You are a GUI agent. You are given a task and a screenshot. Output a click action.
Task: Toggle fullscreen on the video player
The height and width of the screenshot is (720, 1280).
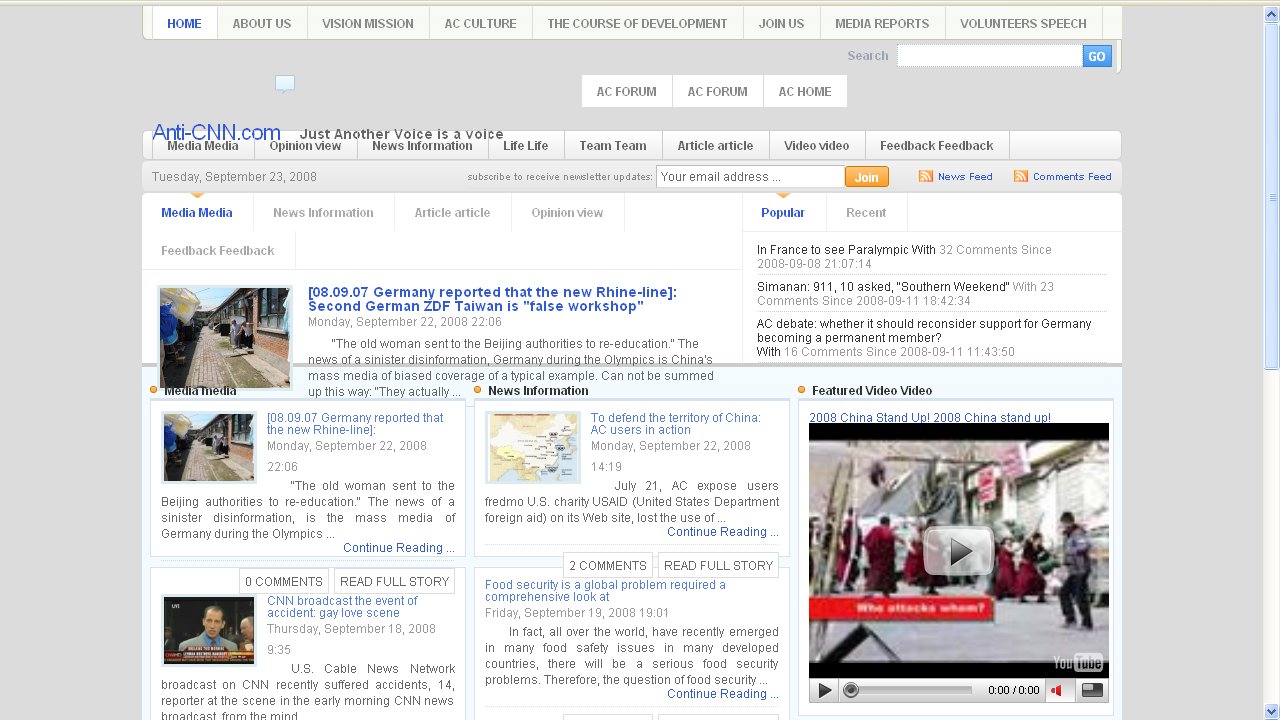[x=1093, y=690]
